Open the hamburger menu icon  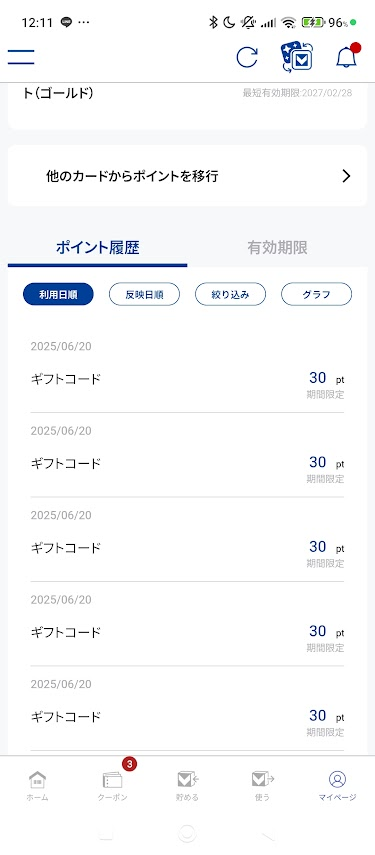point(21,57)
